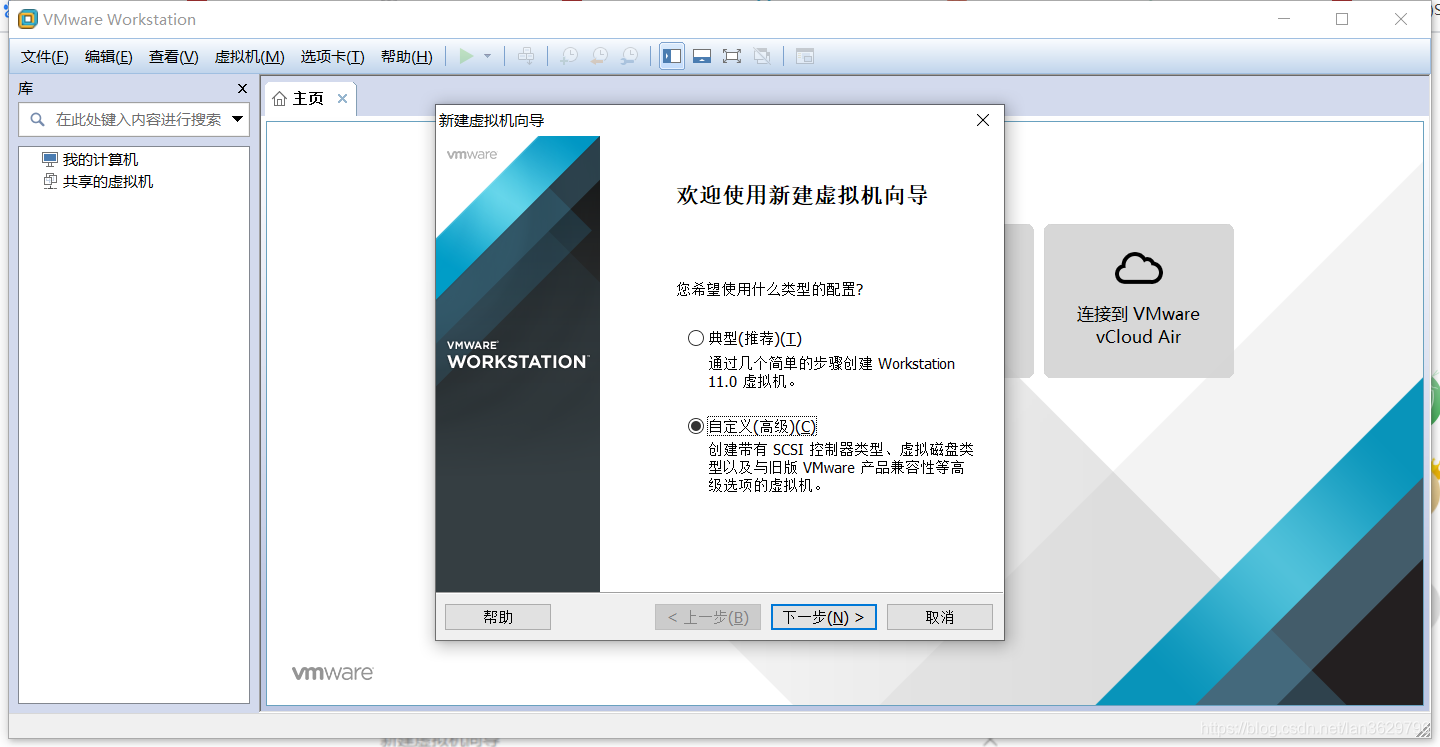Click the send Ctrl+Alt+Del toolbar icon
Viewport: 1440px width, 747px height.
[526, 57]
